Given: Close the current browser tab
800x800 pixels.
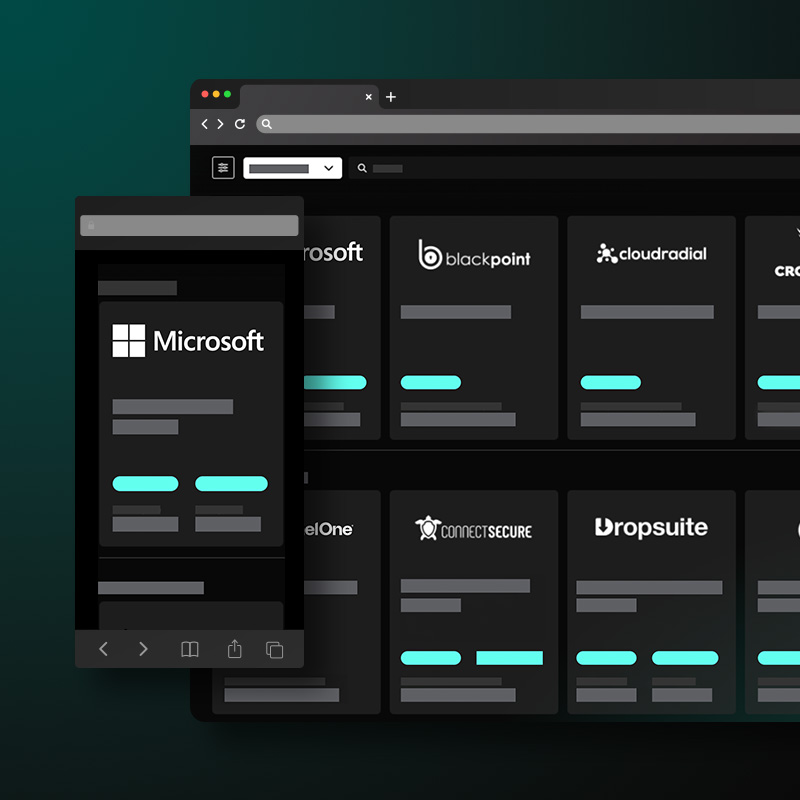Looking at the screenshot, I should tap(368, 97).
